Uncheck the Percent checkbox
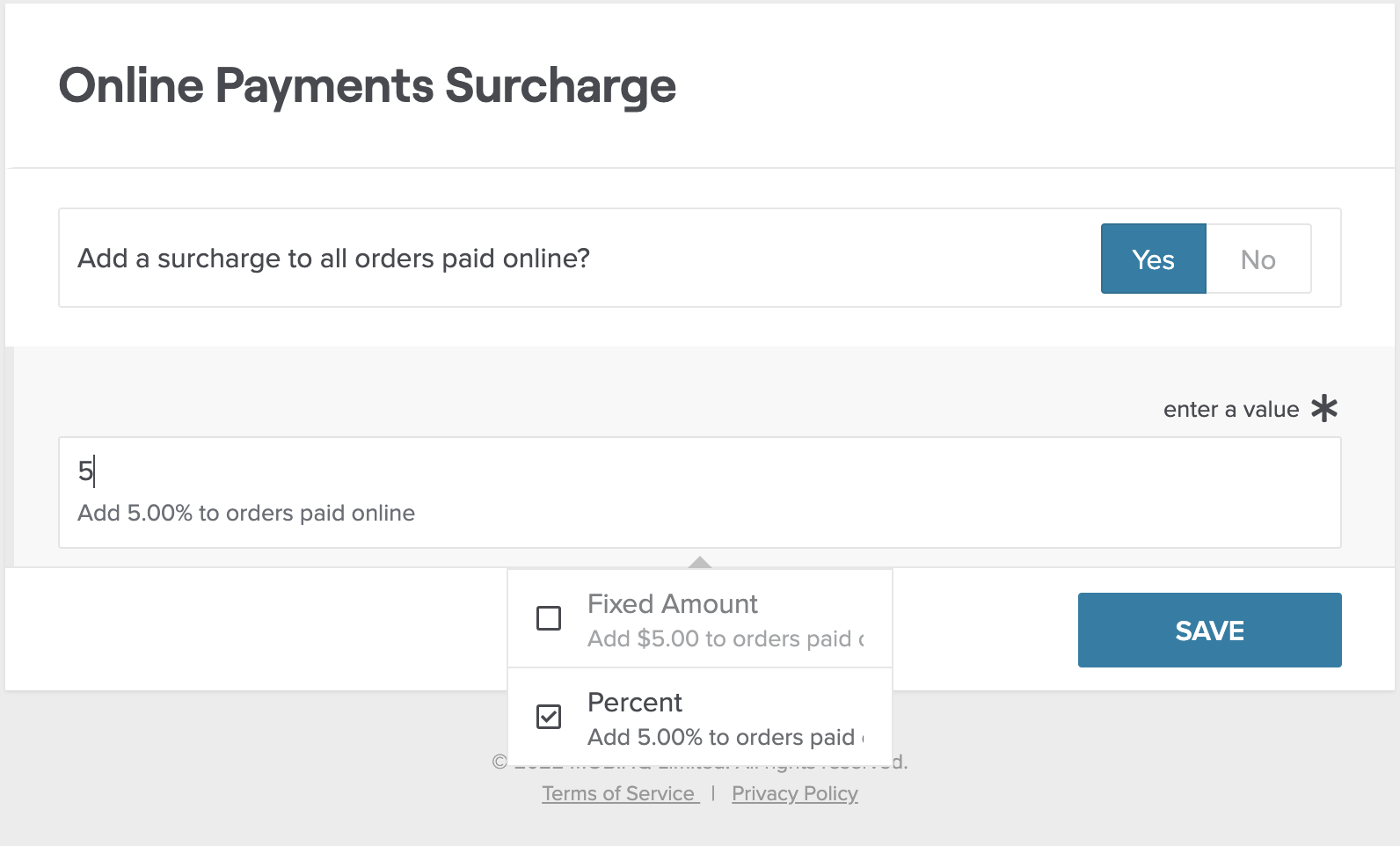 tap(549, 717)
